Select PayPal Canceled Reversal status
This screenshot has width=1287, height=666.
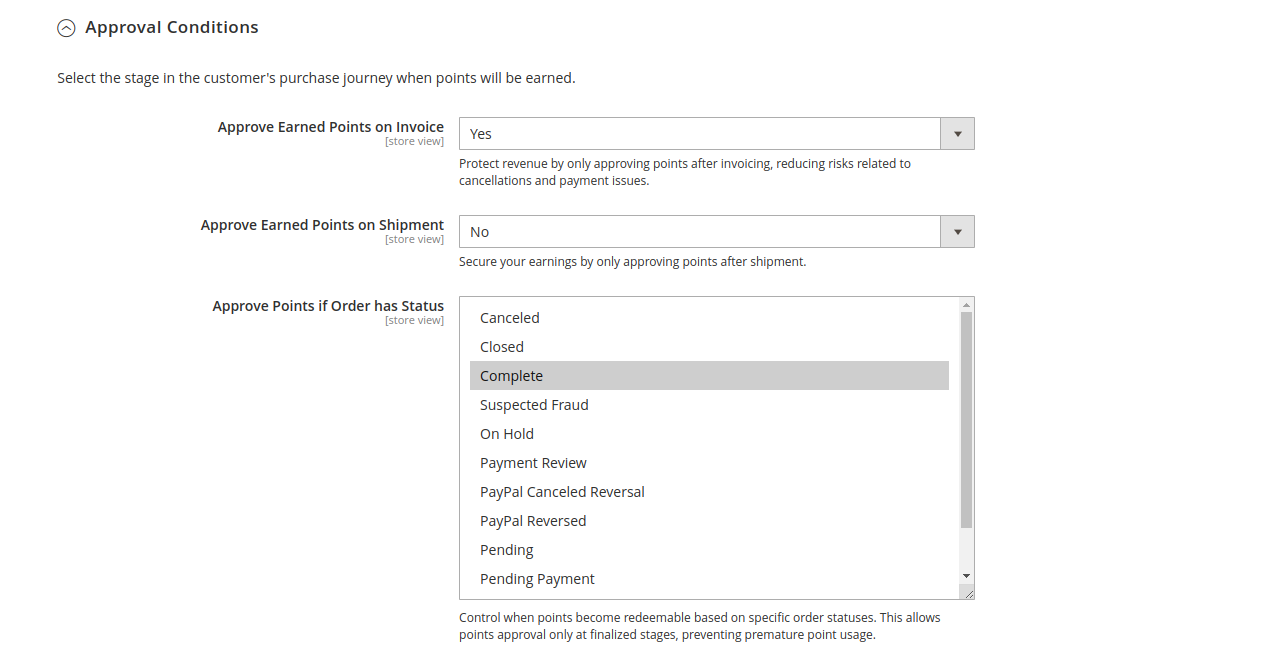pos(562,491)
